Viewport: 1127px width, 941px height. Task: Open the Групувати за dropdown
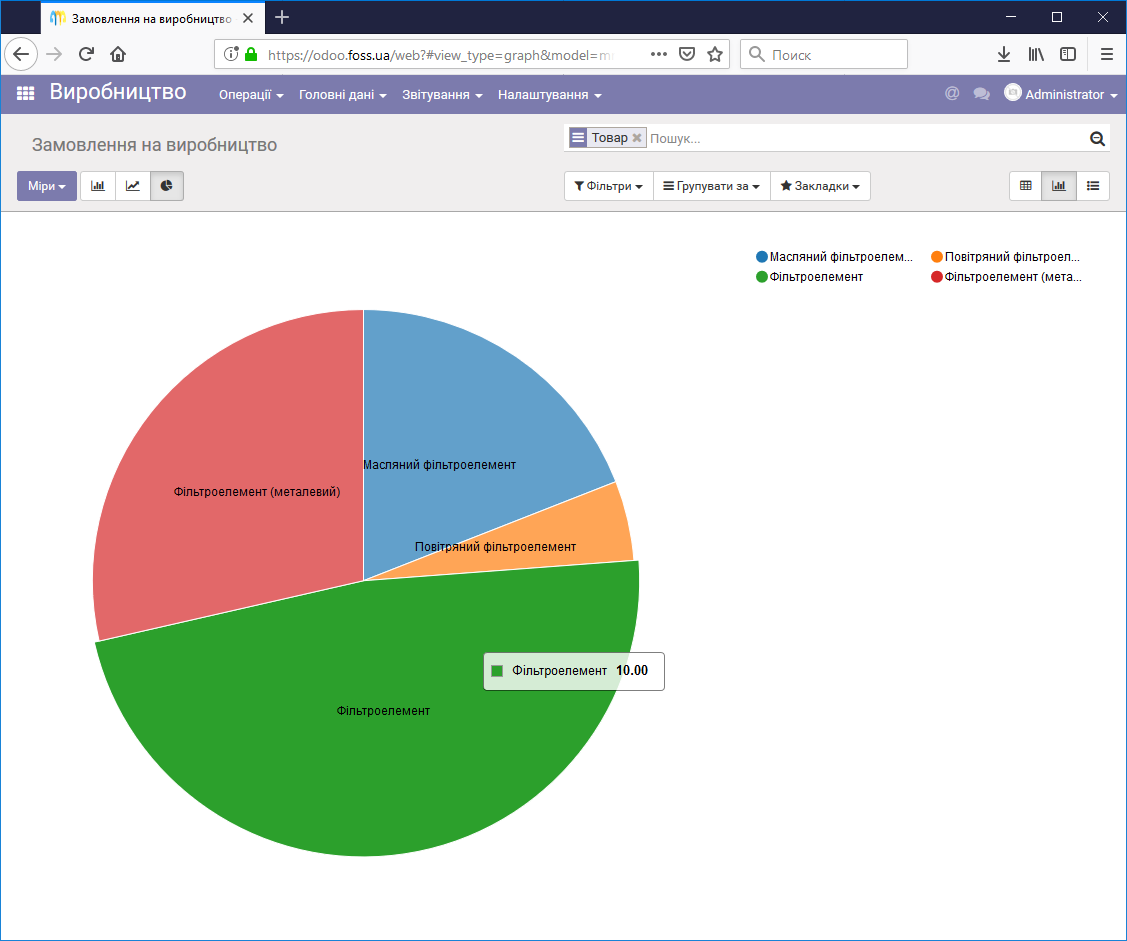pyautogui.click(x=712, y=186)
